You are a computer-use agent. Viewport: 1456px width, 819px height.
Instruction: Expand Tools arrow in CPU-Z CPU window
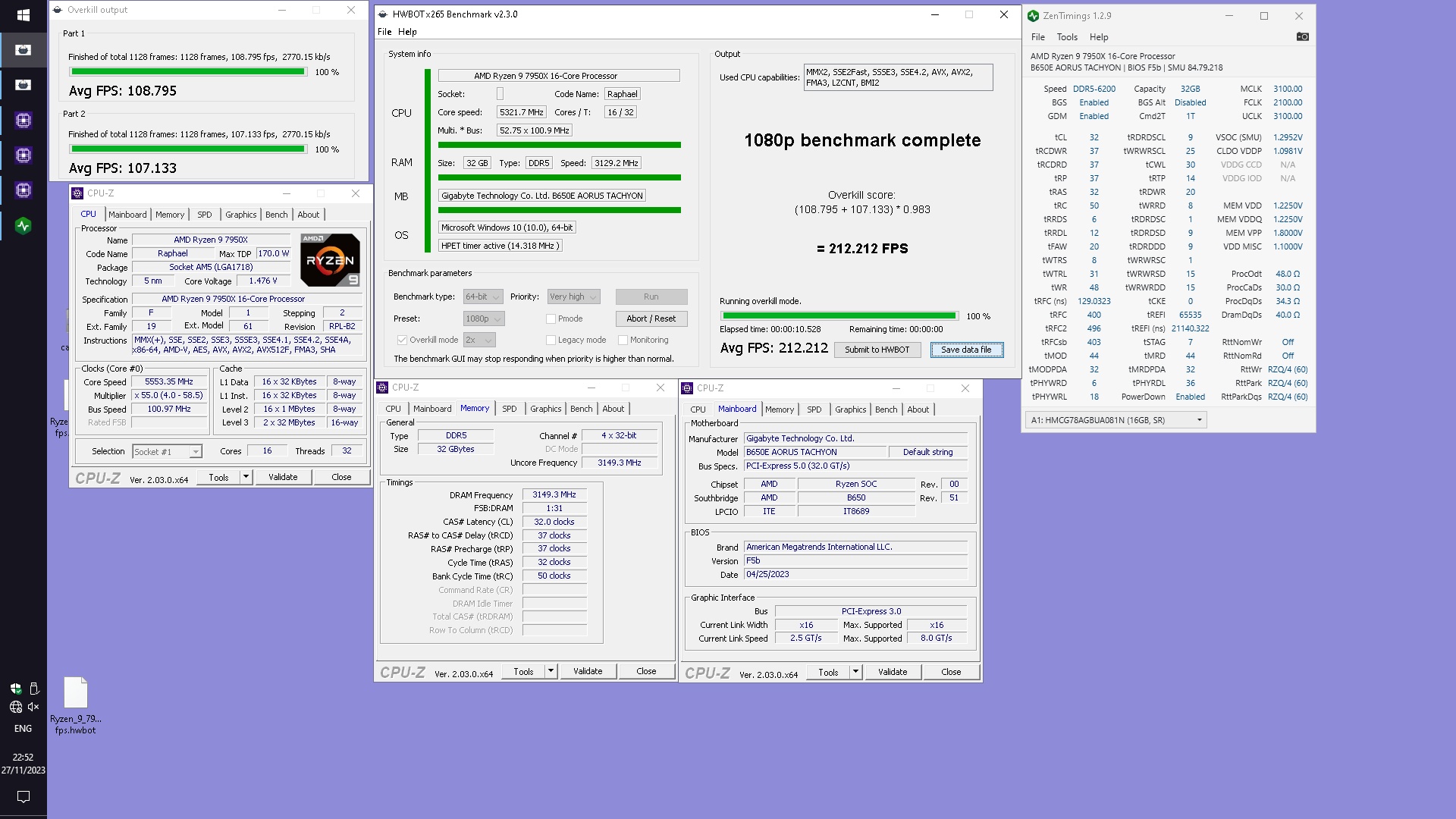pos(246,477)
